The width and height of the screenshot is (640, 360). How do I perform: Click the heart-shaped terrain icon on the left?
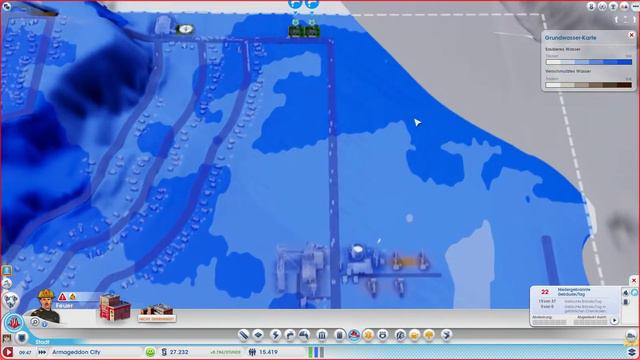11,300
